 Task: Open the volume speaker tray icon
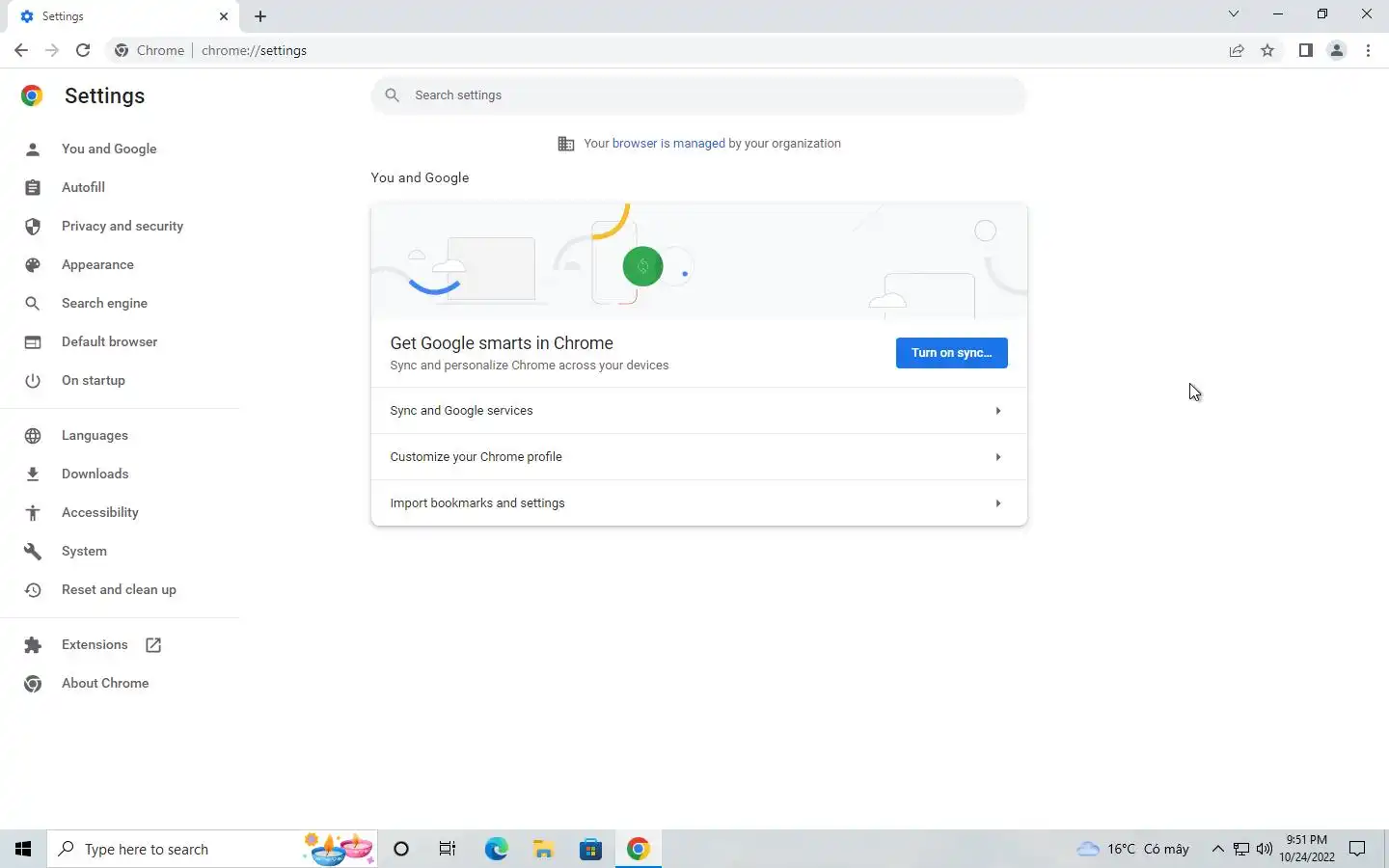(1265, 849)
